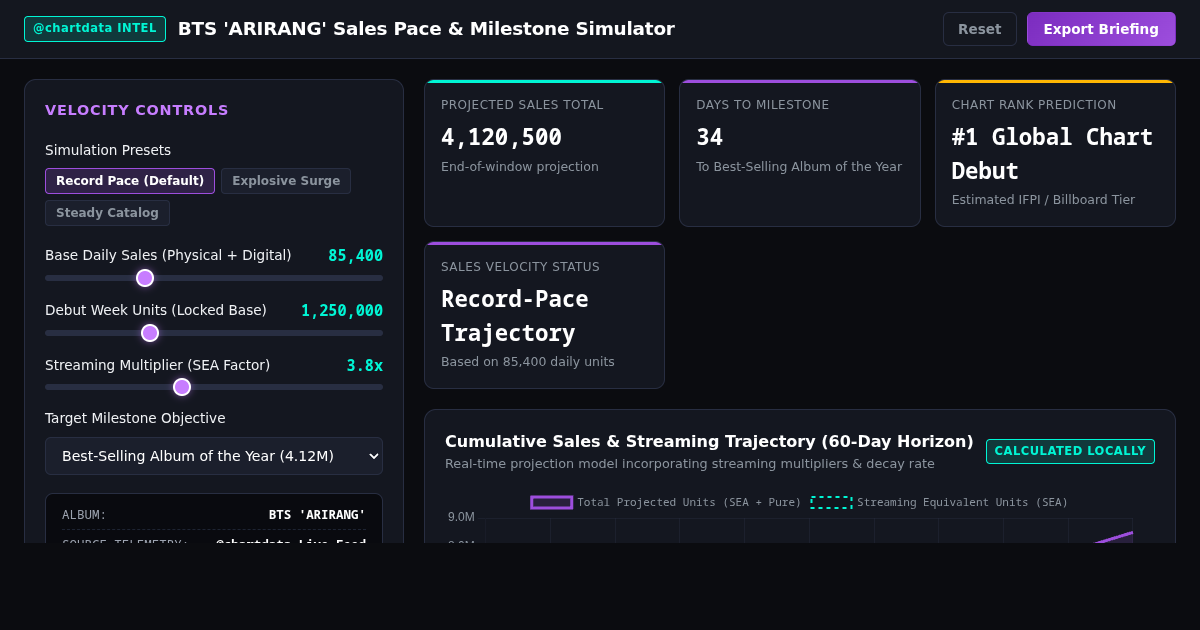Click the page title BTS 'ARIRANG' Sales Pace
This screenshot has height=630, width=1200.
(426, 29)
